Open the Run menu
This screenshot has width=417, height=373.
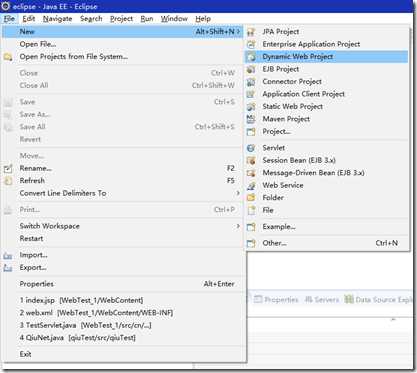click(x=147, y=19)
